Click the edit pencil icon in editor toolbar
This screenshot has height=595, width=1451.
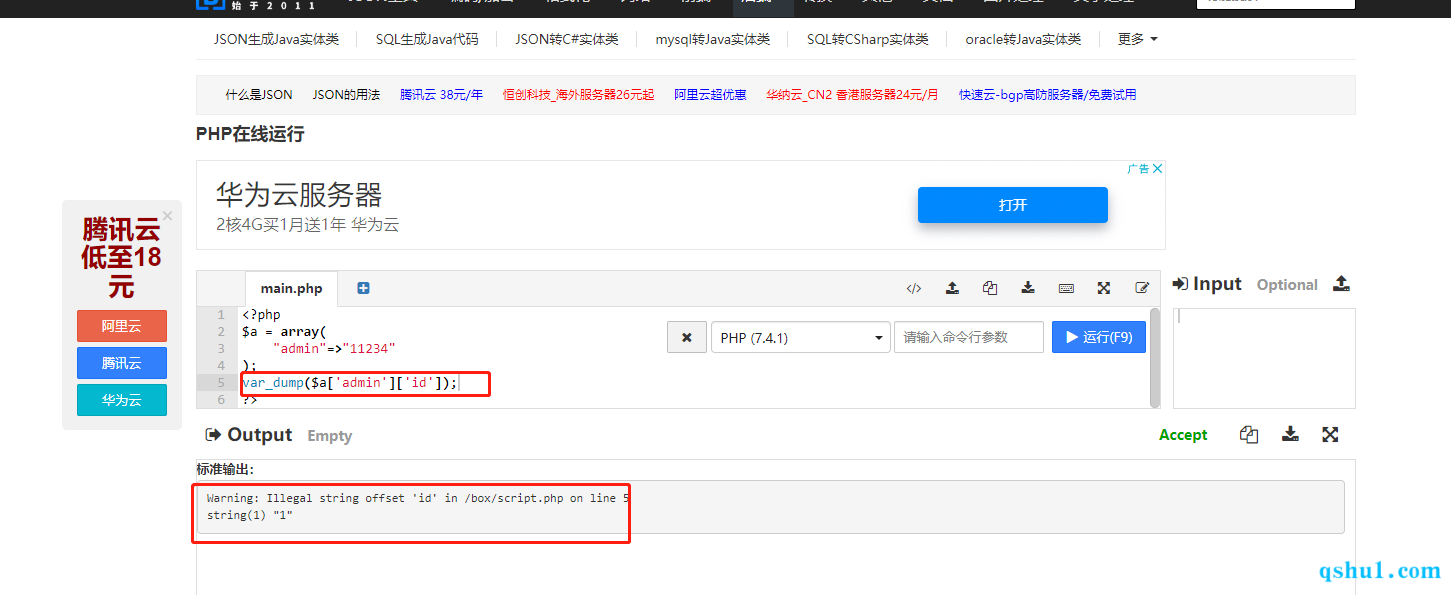click(x=1142, y=288)
